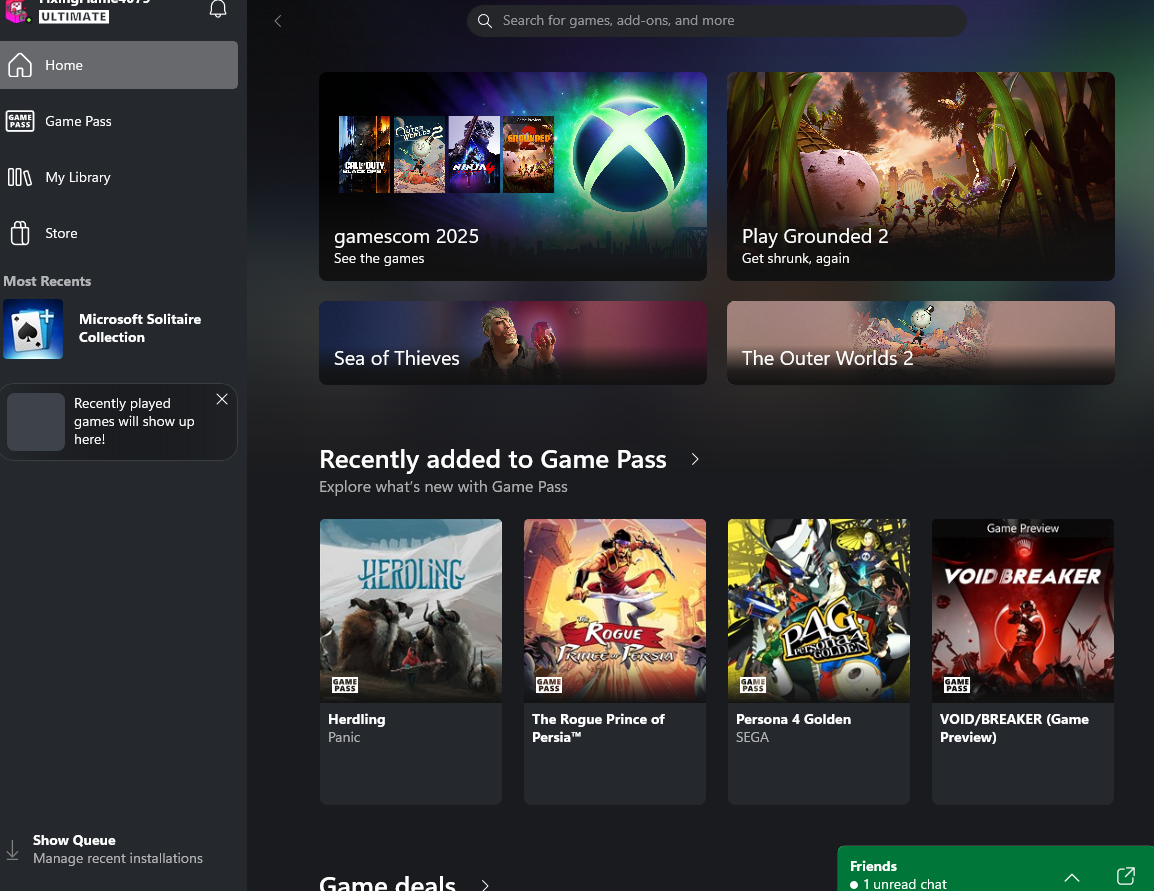Pop out the Friends panel
The width and height of the screenshot is (1154, 891).
(1125, 876)
